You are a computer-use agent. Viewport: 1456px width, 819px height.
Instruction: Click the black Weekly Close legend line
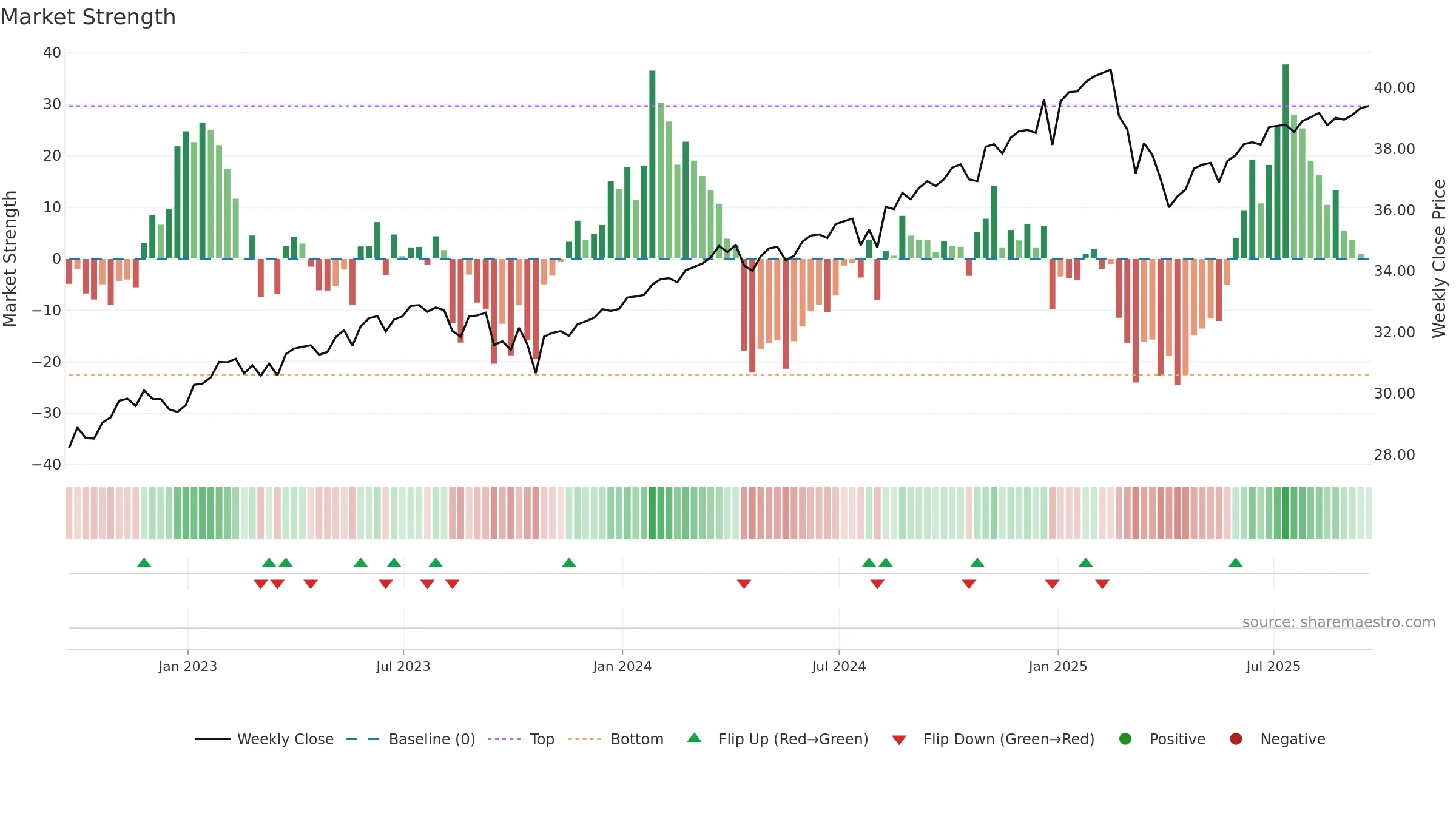212,739
